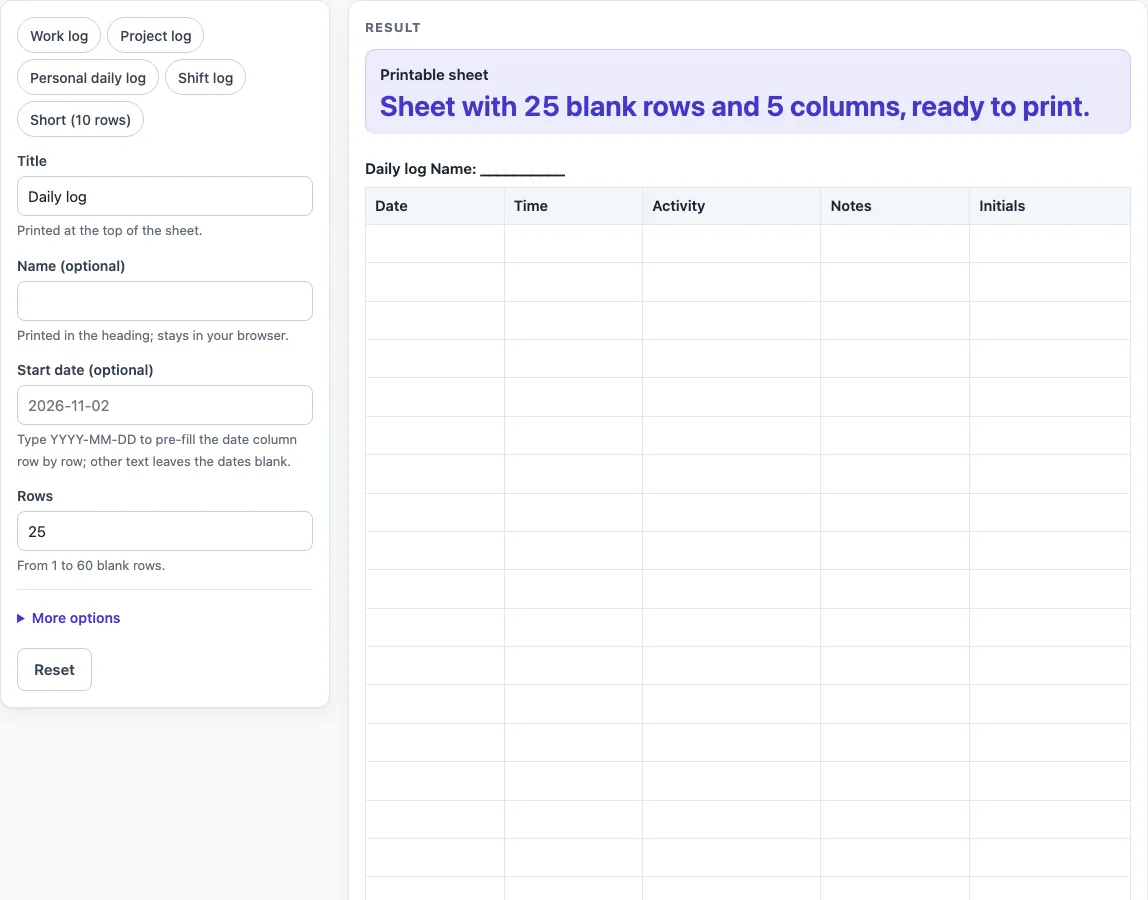The image size is (1148, 900).
Task: Apply the Work log preset
Action: tap(59, 36)
